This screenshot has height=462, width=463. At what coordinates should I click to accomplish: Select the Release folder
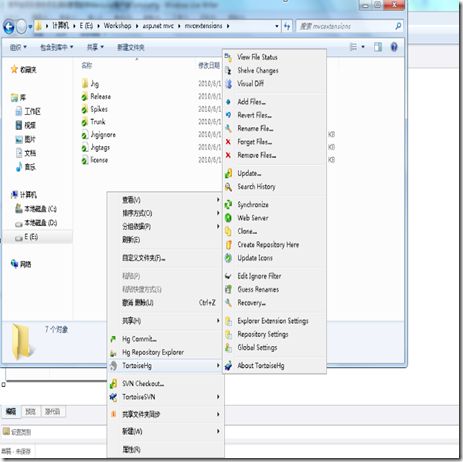tap(97, 97)
